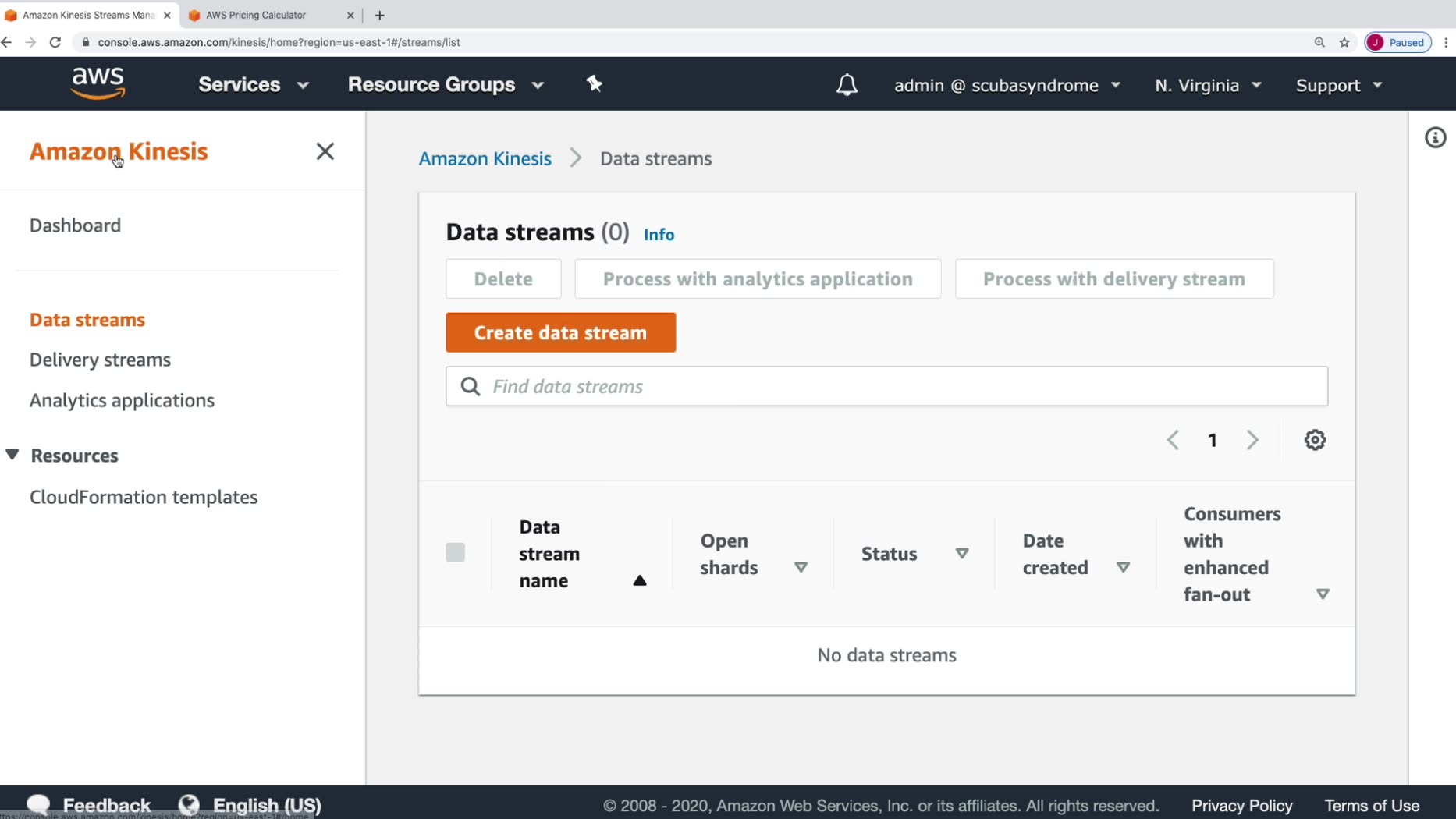Sort by Status column arrow
Screen dimensions: 1456x819
962,553
